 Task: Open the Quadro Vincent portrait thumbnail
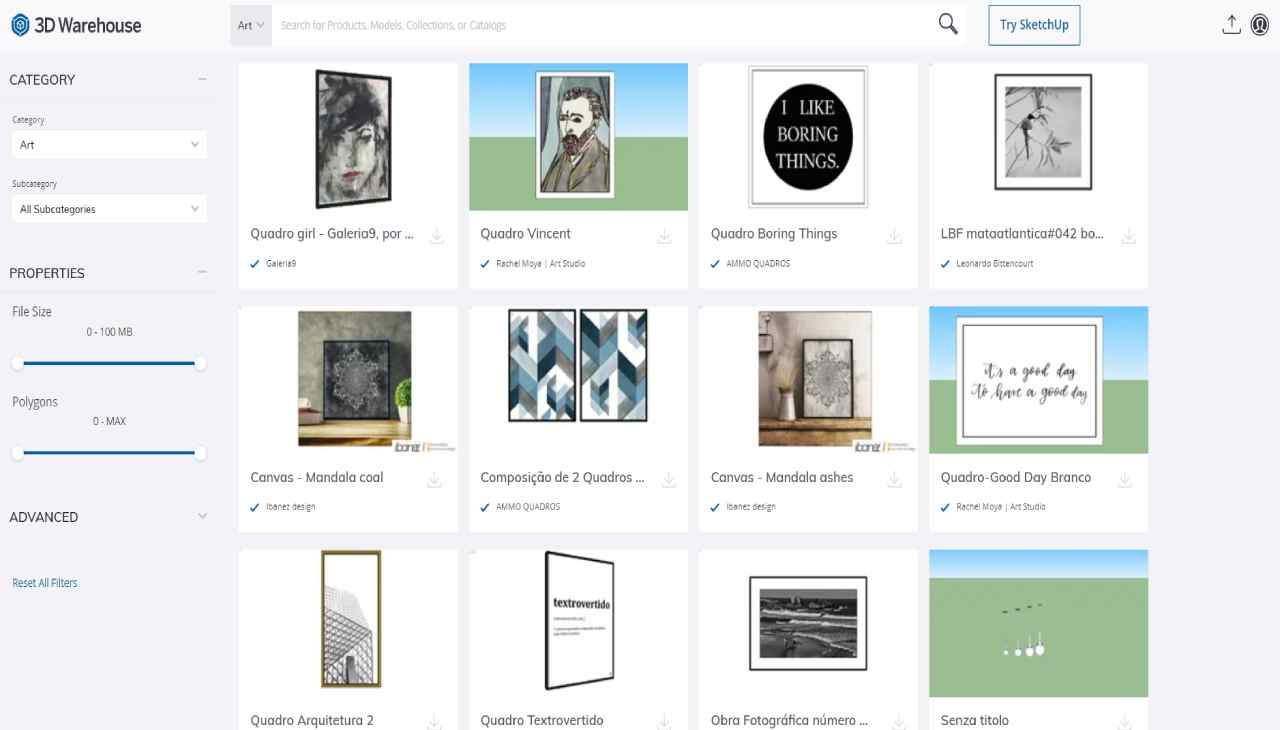[578, 137]
